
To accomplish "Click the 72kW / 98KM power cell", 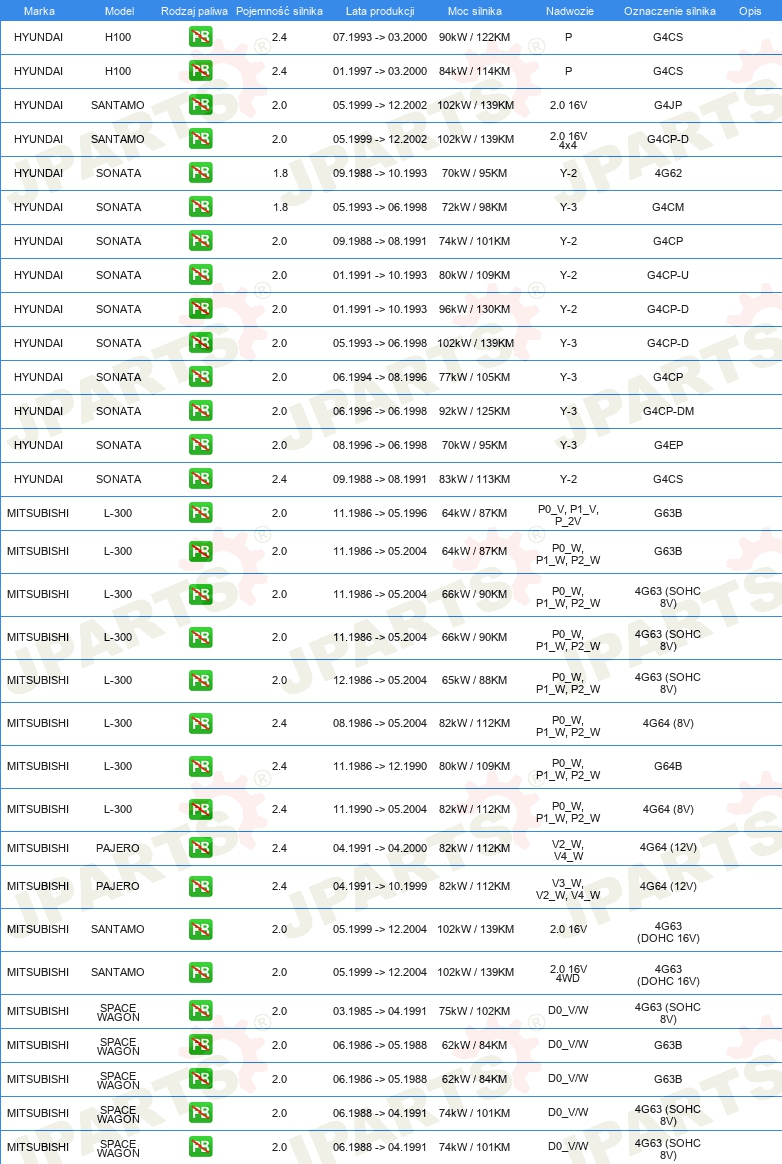I will (475, 207).
